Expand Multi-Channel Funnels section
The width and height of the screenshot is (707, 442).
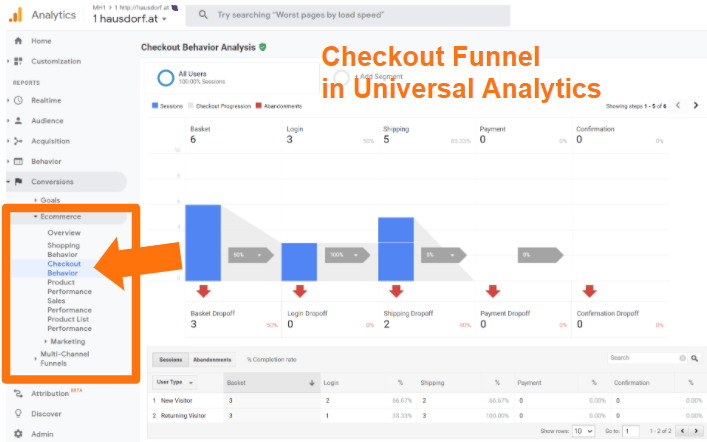(35, 359)
